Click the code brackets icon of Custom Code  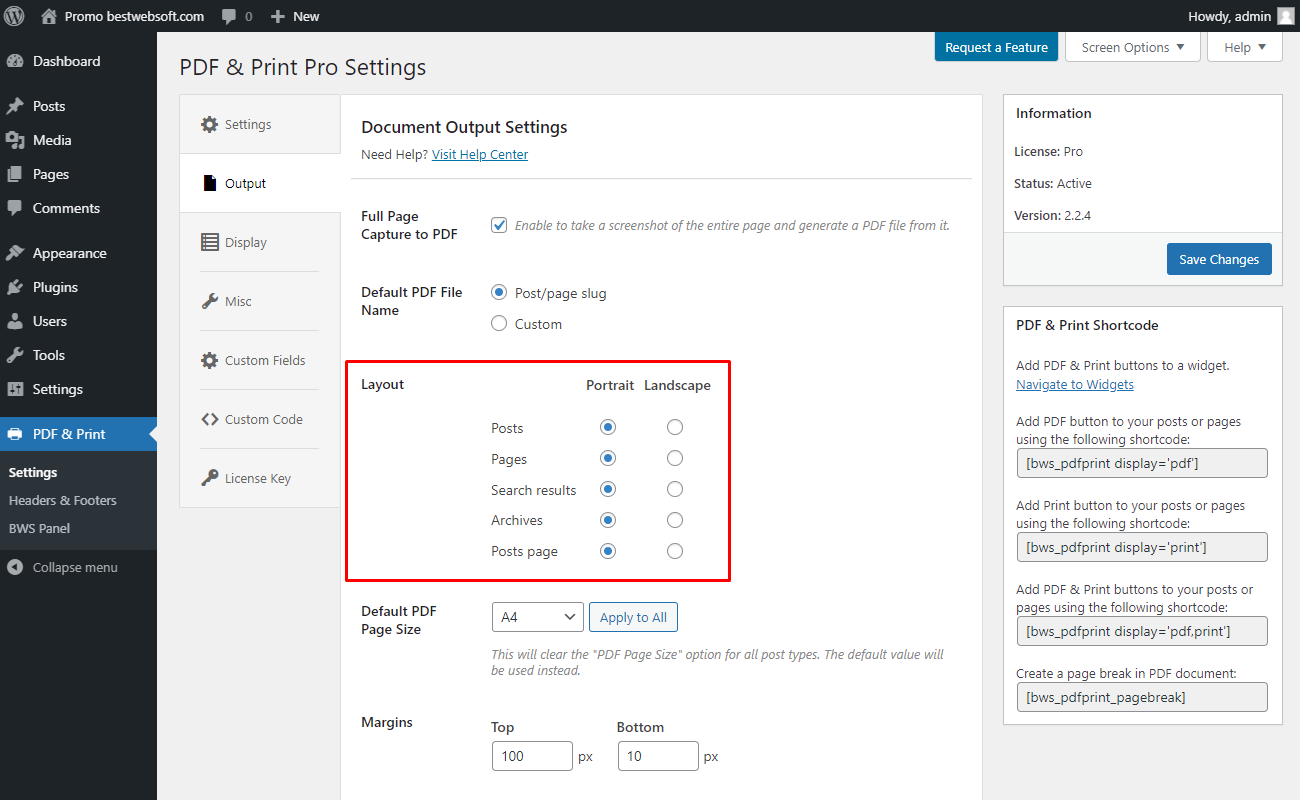pyautogui.click(x=209, y=419)
